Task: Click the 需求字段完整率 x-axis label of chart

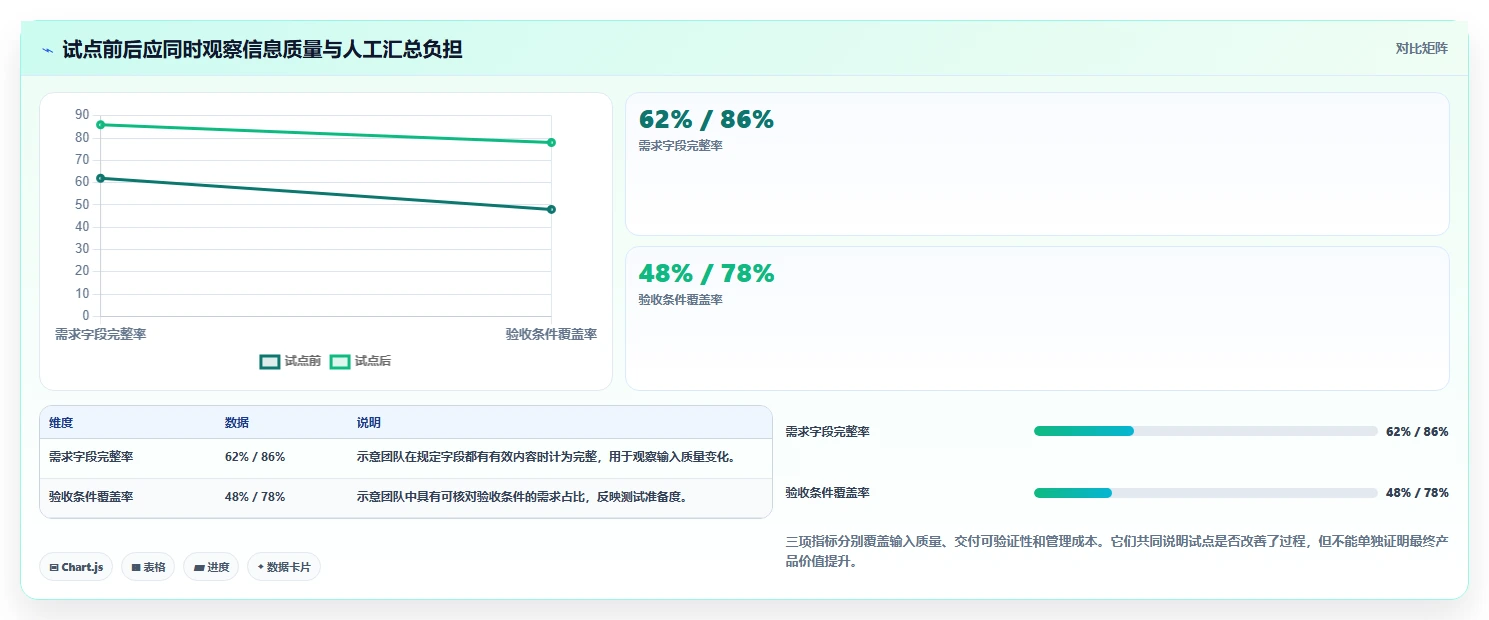Action: click(x=100, y=335)
